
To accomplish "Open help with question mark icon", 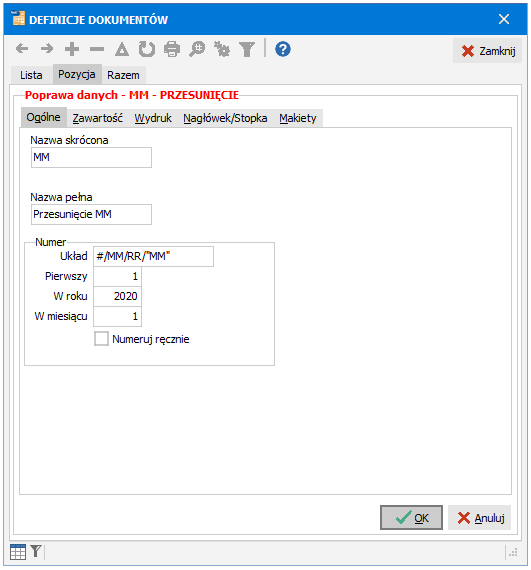I will click(283, 49).
